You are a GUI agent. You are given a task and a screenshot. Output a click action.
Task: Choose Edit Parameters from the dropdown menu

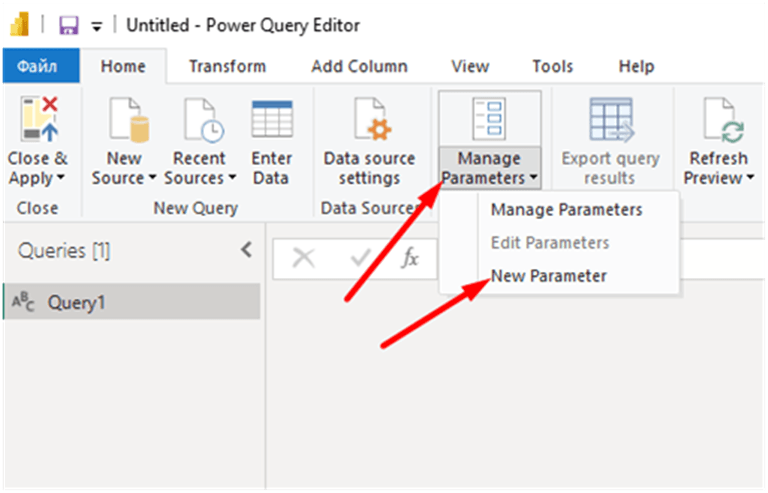pos(550,242)
